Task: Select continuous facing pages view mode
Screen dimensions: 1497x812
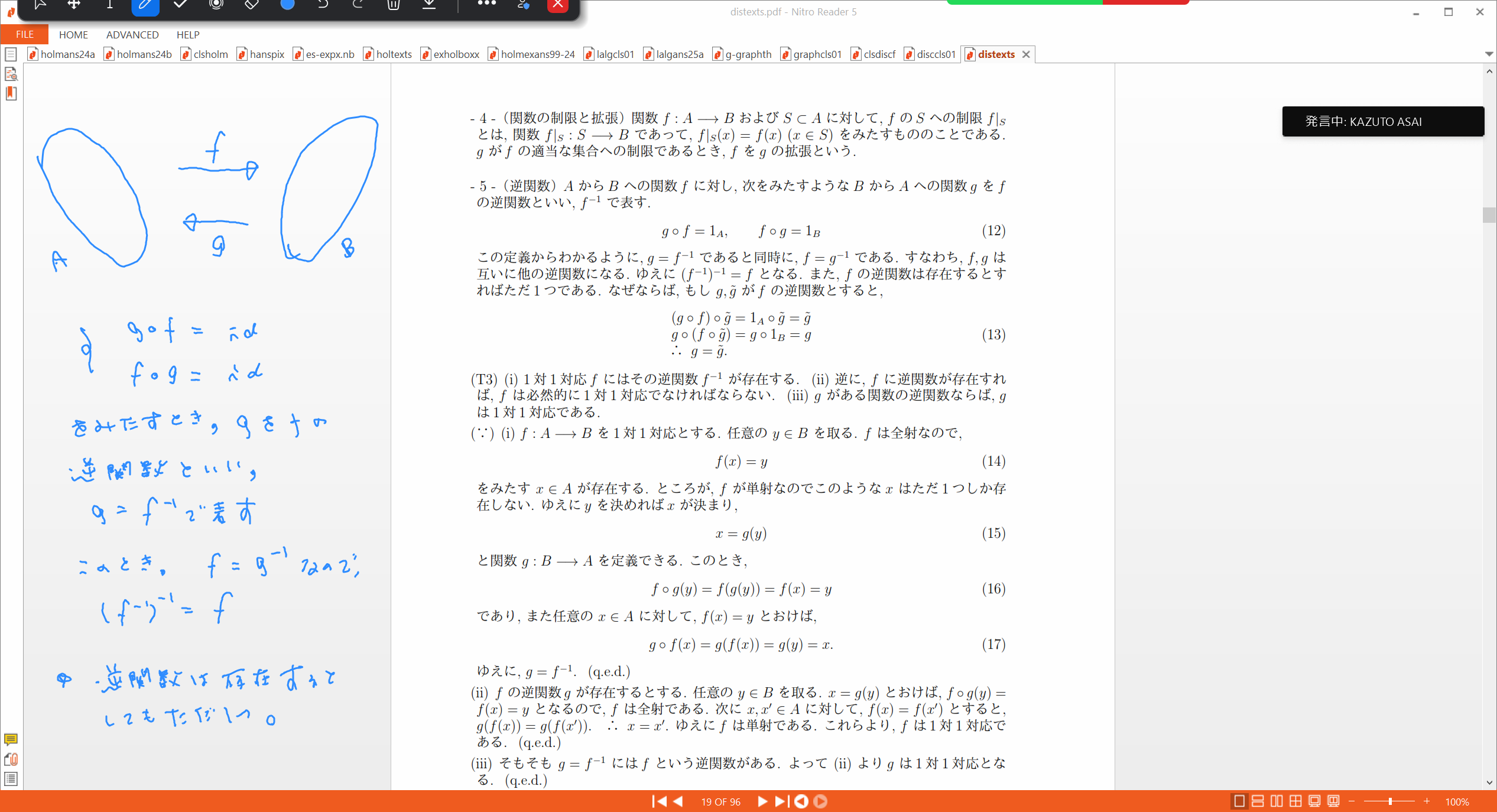Action: 1296,801
